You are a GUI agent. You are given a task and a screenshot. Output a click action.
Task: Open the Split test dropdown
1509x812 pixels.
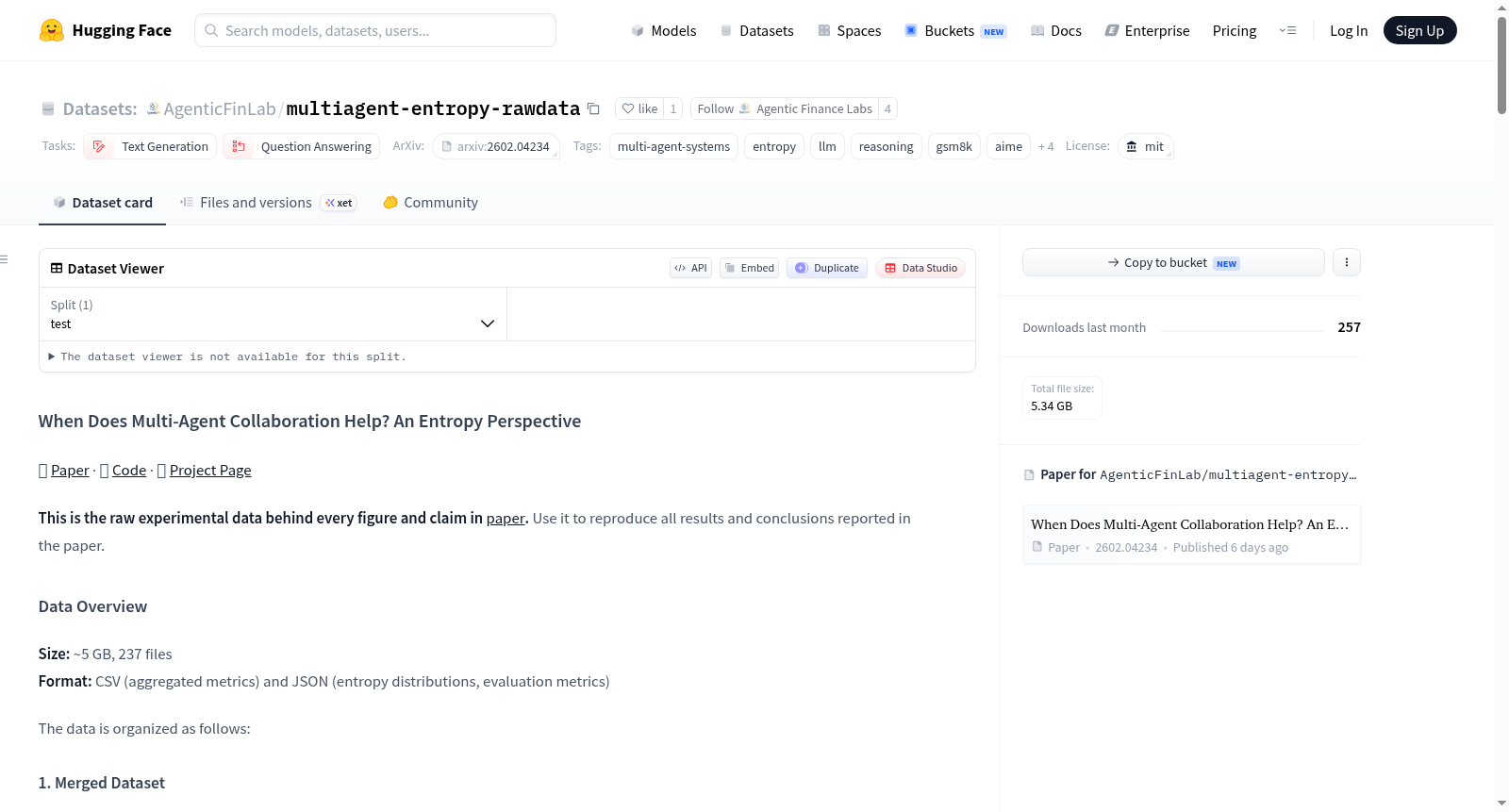coord(273,314)
